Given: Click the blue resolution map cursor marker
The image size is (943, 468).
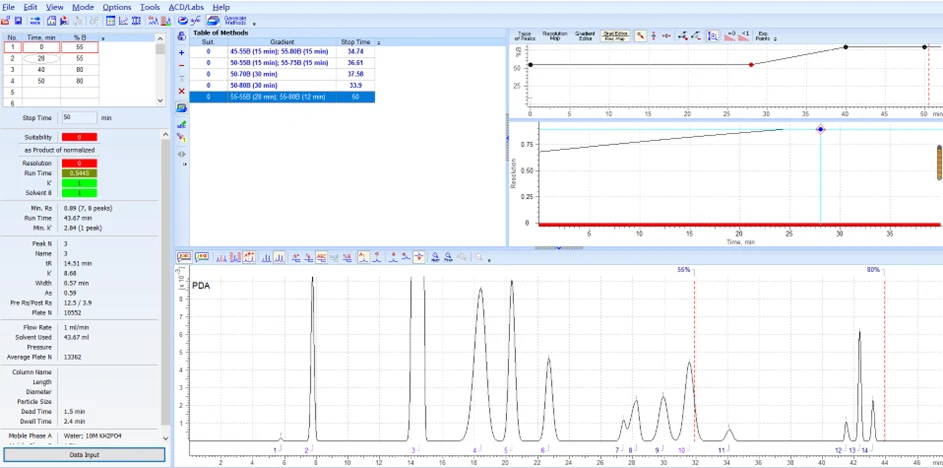Looking at the screenshot, I should point(820,129).
